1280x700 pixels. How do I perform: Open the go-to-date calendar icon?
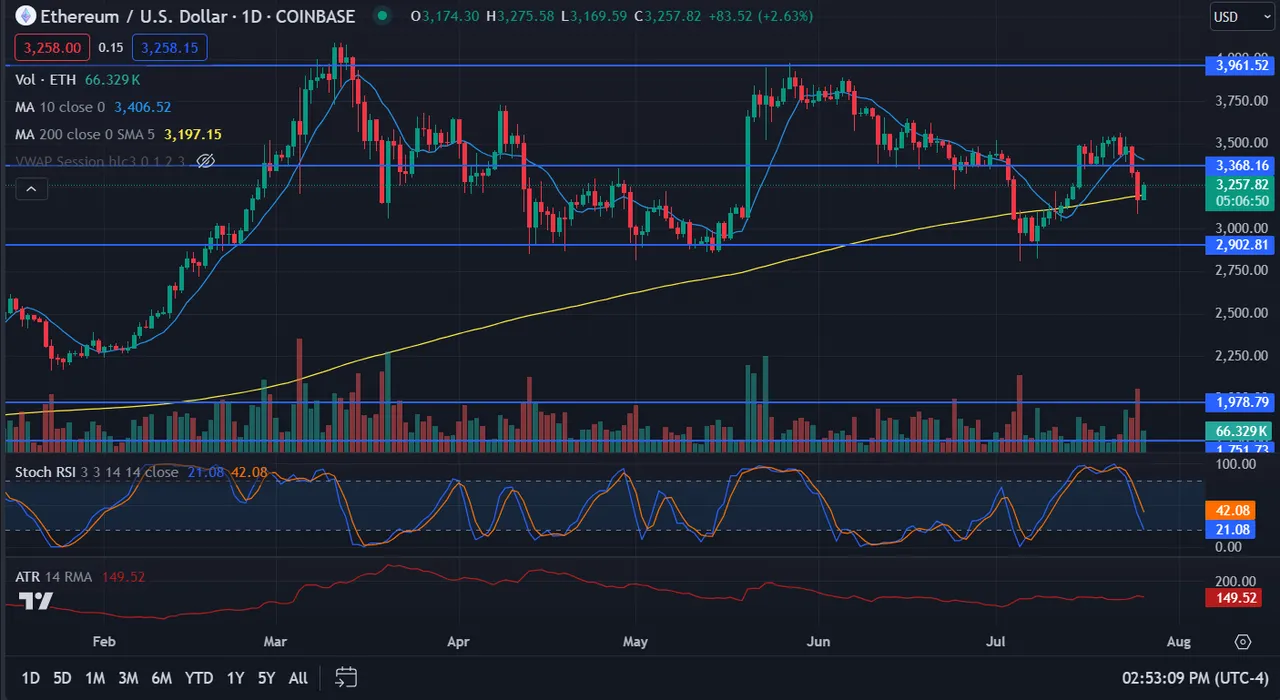(x=346, y=677)
